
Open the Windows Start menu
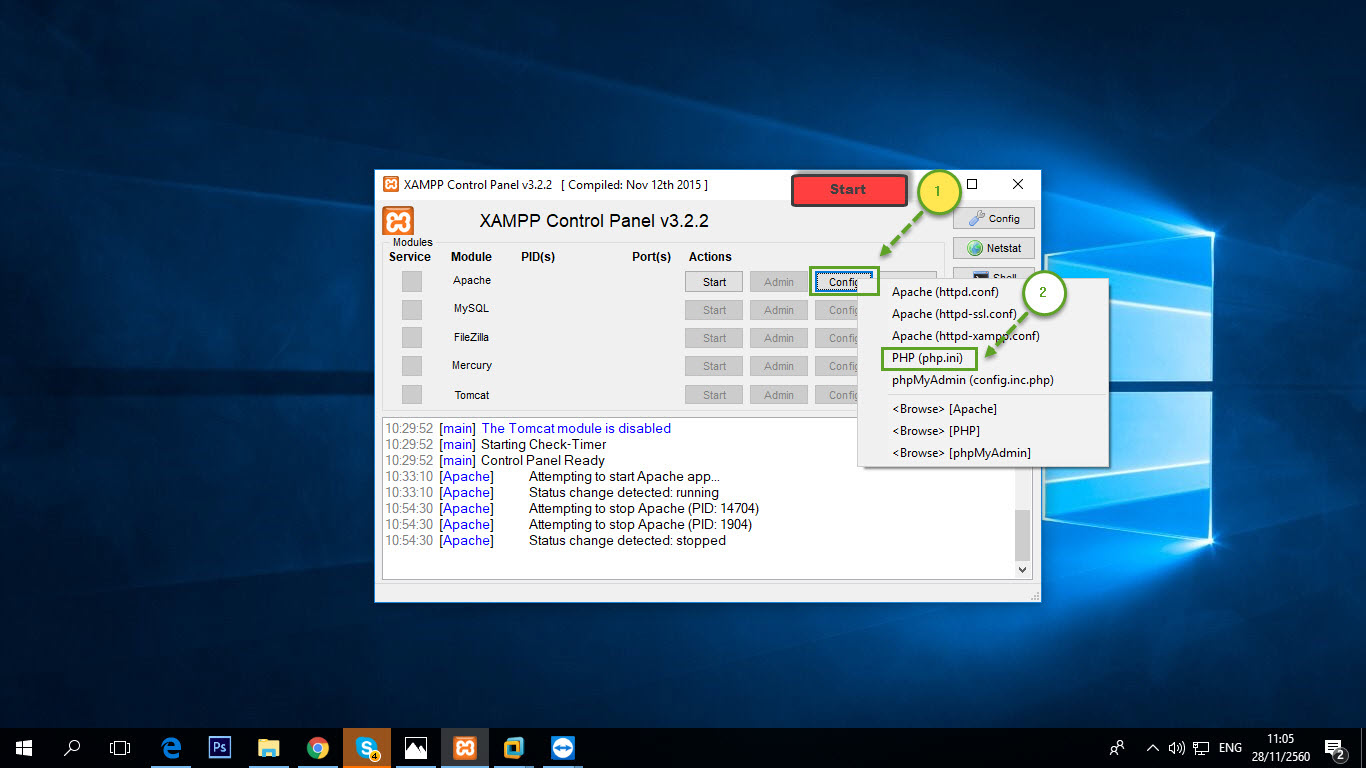point(24,747)
